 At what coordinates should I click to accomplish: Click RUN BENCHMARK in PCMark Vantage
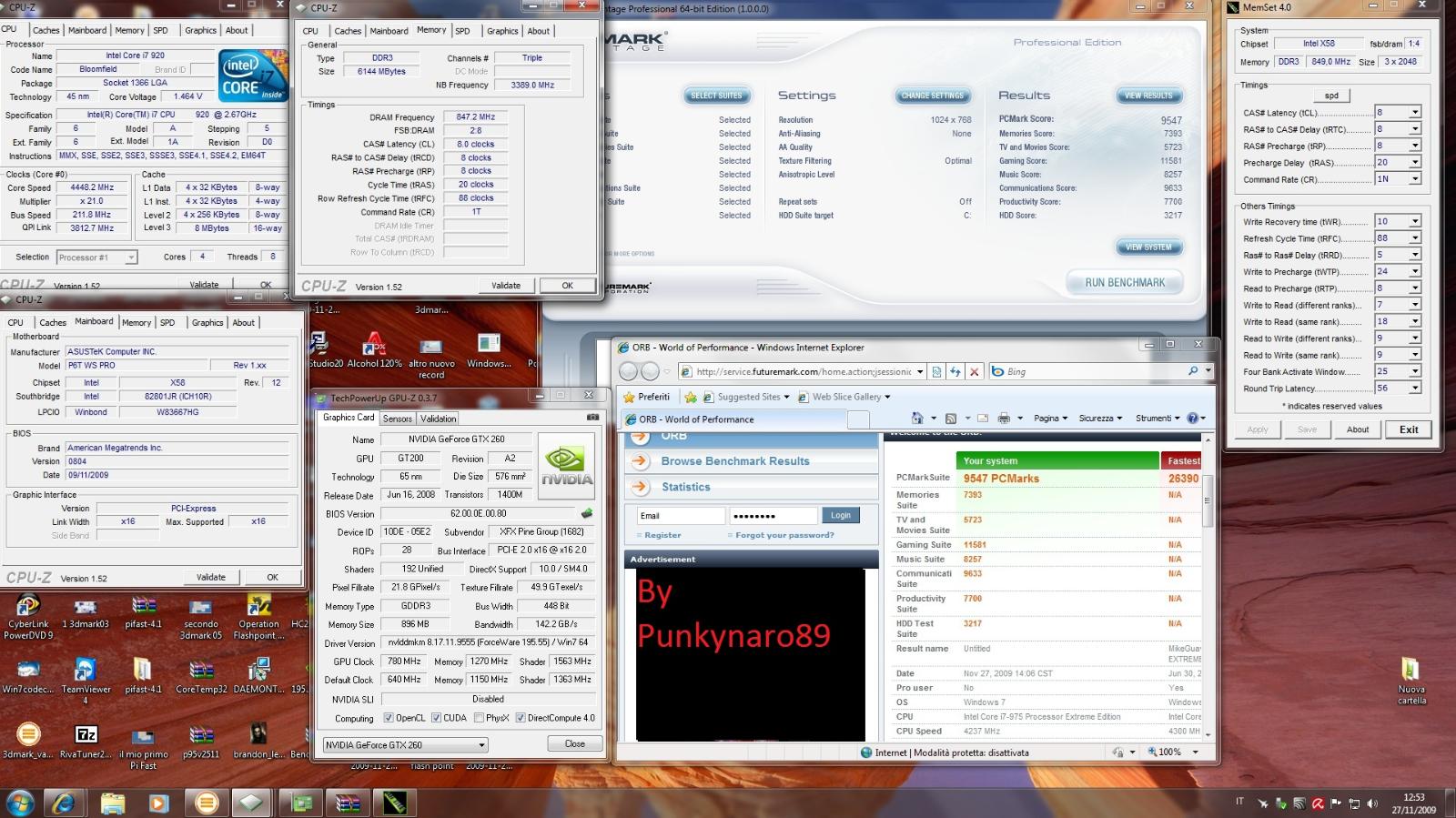click(1125, 283)
